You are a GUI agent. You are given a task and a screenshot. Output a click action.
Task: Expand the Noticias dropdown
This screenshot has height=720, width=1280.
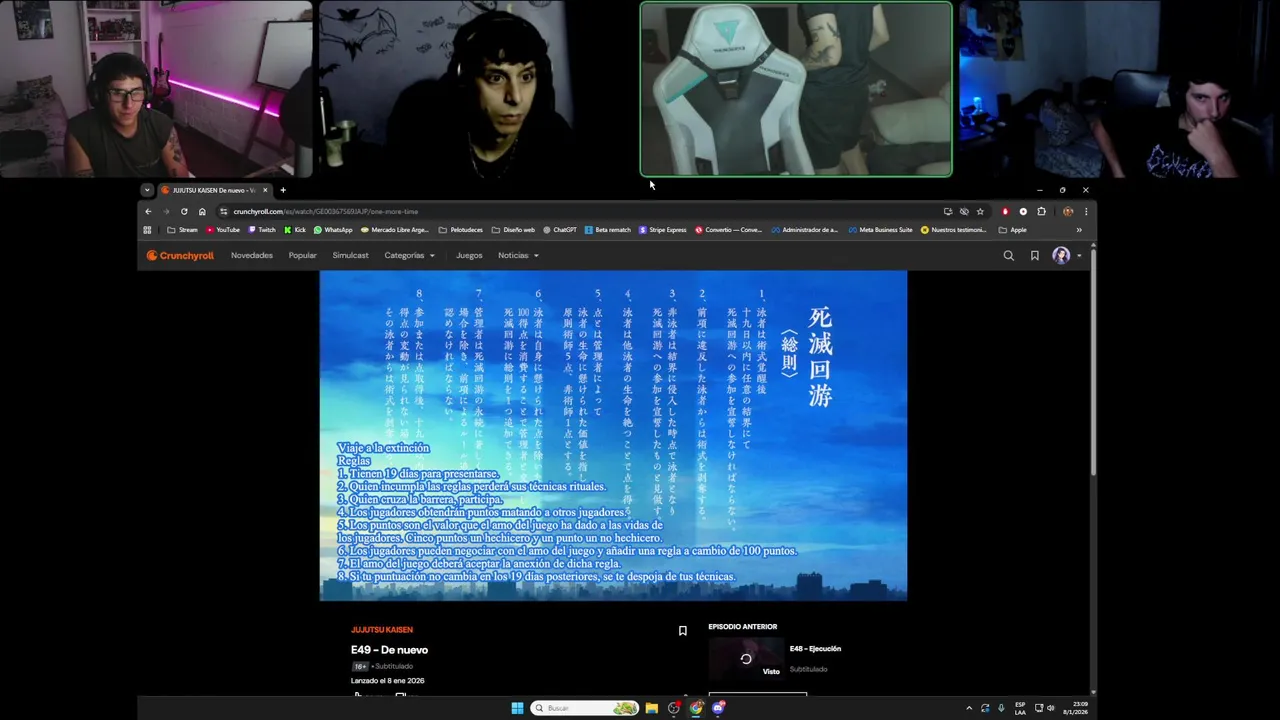point(518,256)
